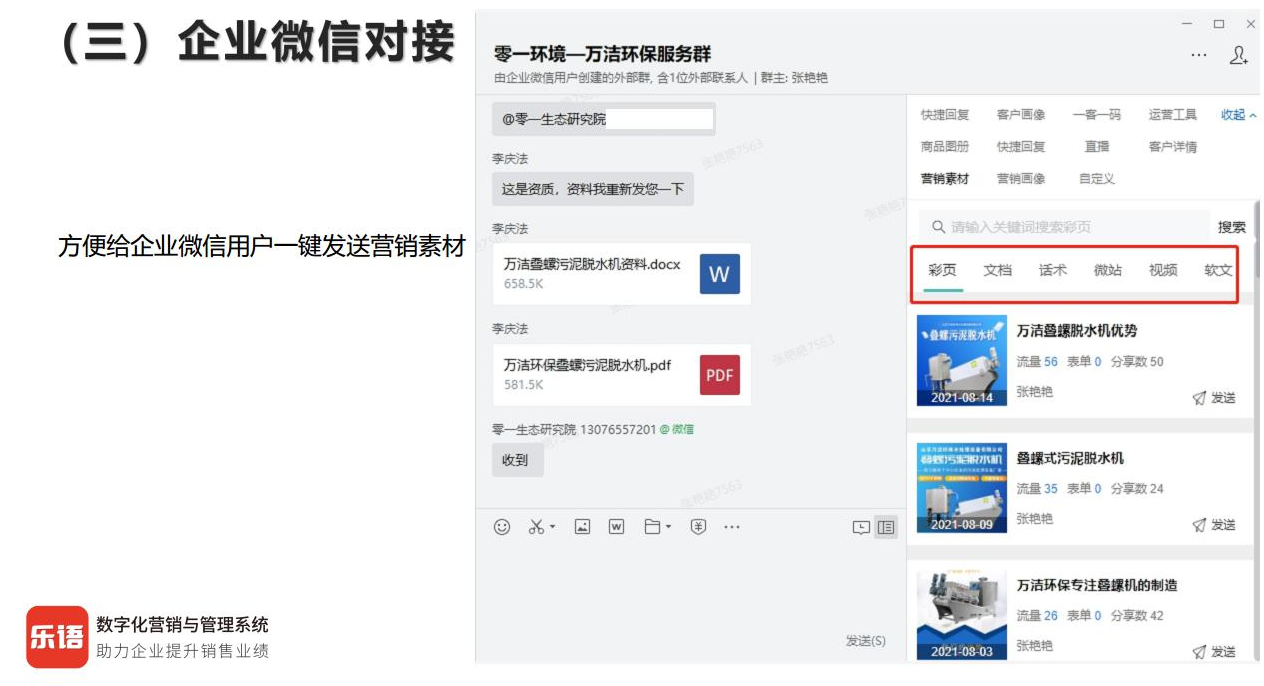Viewport: 1264px width, 686px height.
Task: Click the 搜索 button
Action: click(x=1232, y=227)
